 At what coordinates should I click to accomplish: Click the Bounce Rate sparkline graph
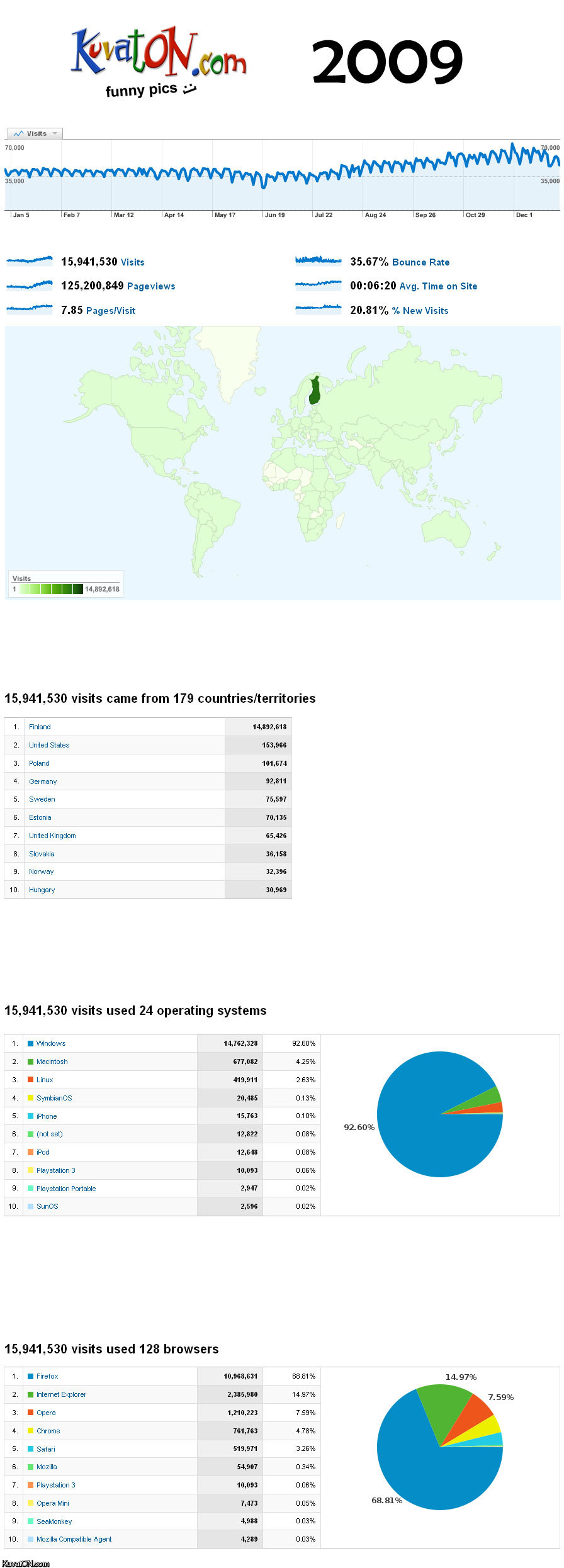coord(318,260)
